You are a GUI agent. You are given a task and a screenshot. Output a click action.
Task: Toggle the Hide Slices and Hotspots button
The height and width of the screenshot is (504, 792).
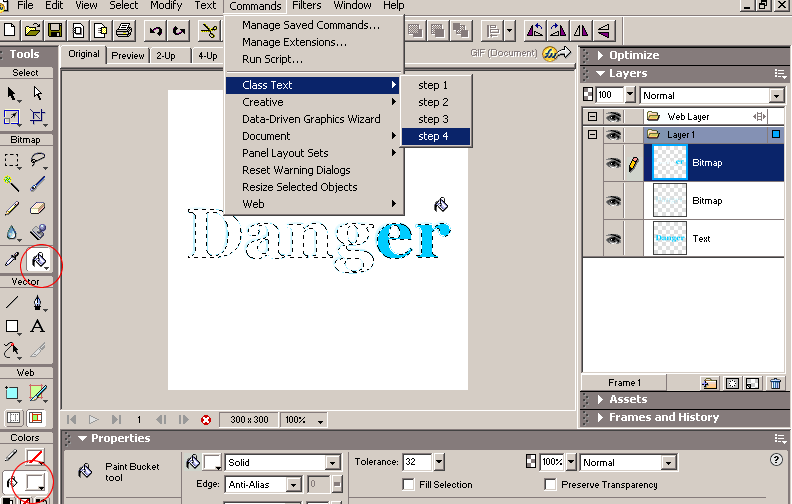tap(14, 418)
